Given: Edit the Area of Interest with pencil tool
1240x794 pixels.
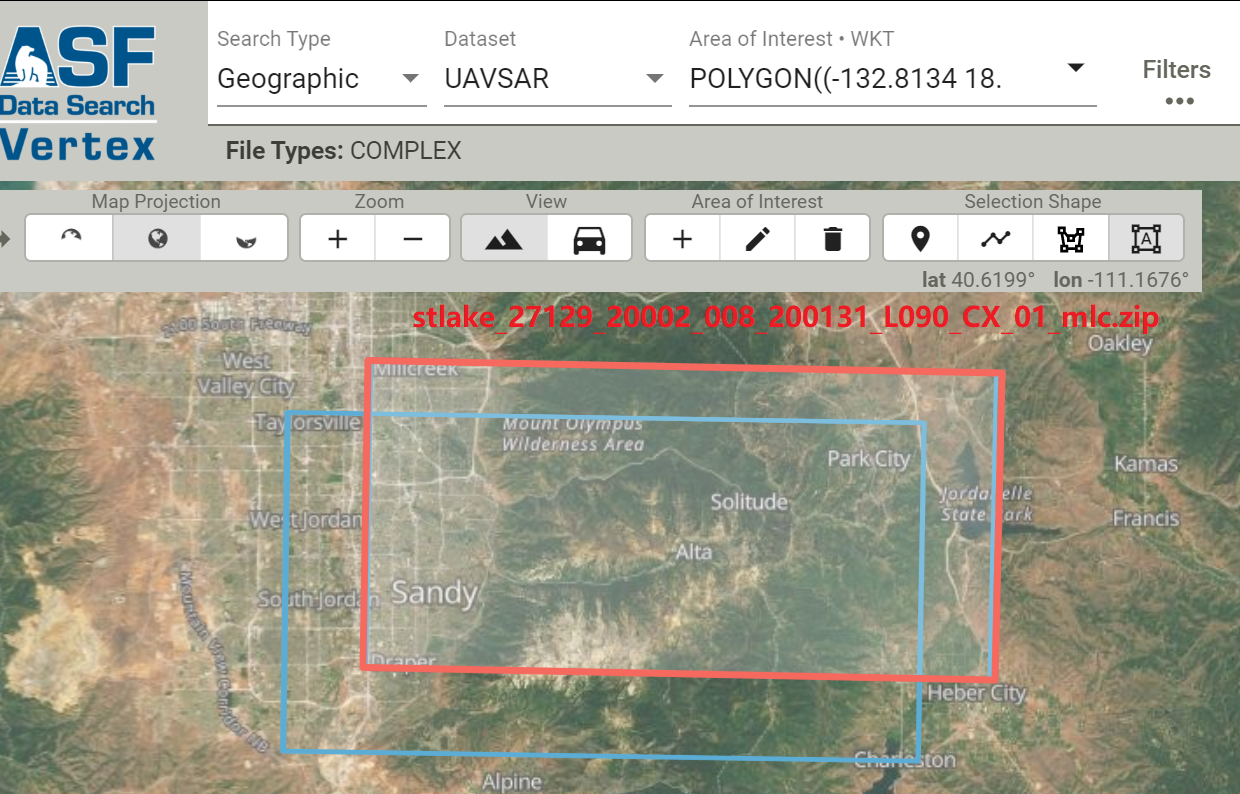Looking at the screenshot, I should pyautogui.click(x=757, y=238).
